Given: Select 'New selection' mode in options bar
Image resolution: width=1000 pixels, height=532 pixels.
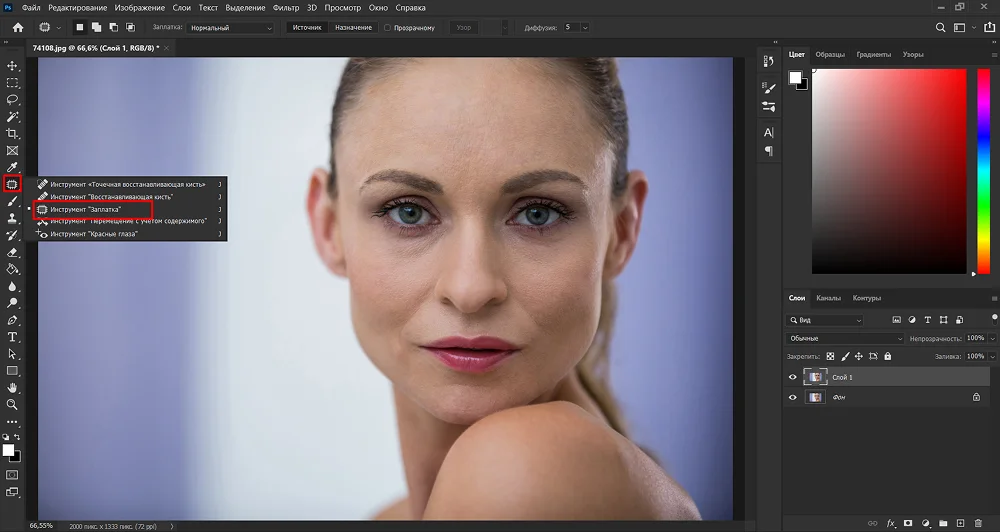Looking at the screenshot, I should 80,27.
